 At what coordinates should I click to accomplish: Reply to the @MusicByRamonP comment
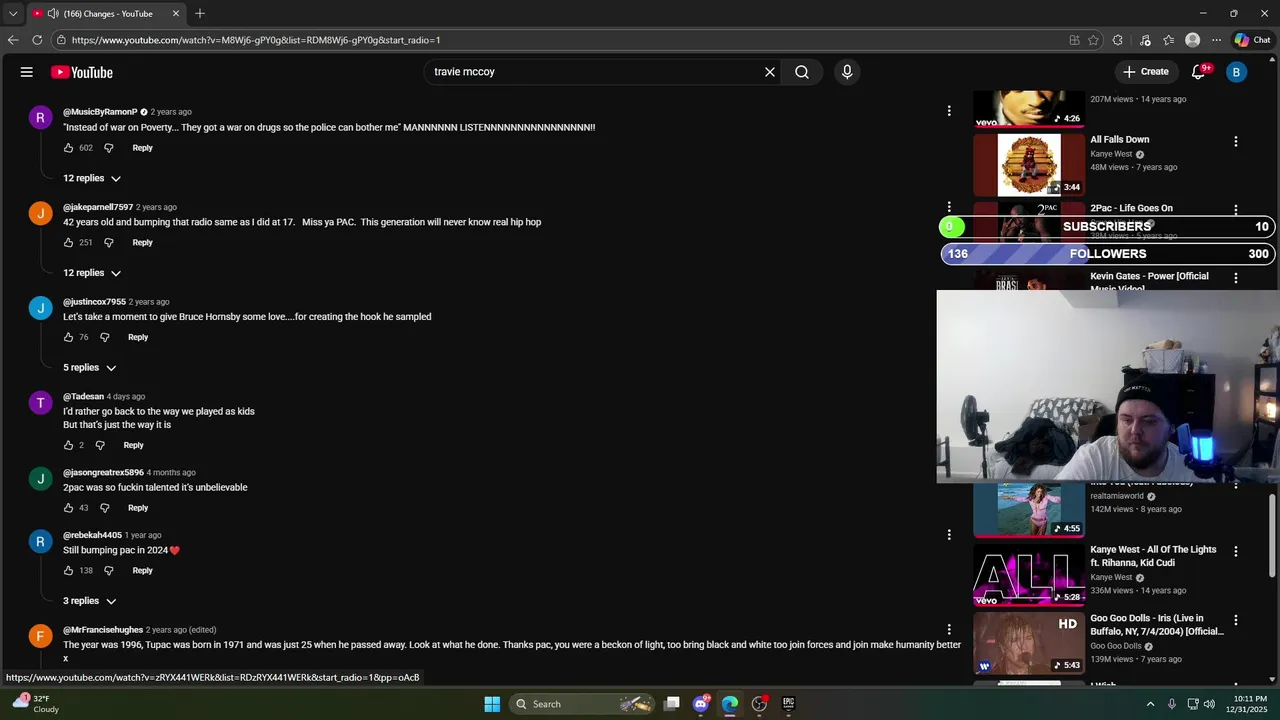coord(143,148)
